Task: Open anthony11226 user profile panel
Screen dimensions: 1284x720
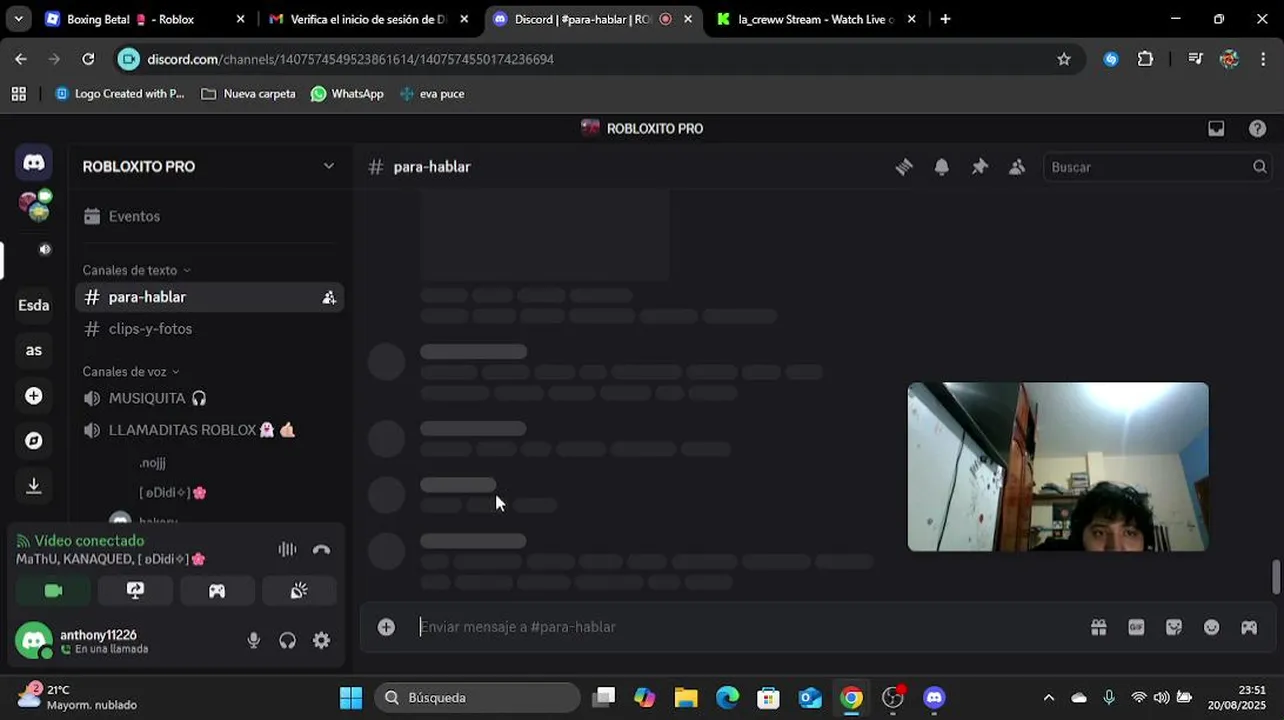Action: click(x=124, y=641)
